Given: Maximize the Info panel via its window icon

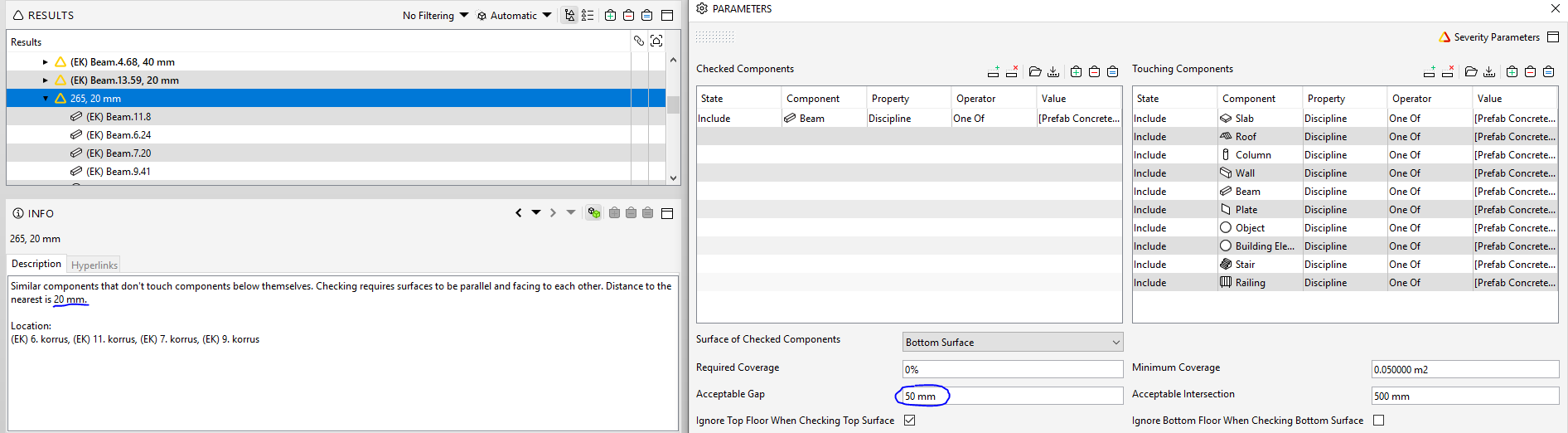Looking at the screenshot, I should pos(667,213).
